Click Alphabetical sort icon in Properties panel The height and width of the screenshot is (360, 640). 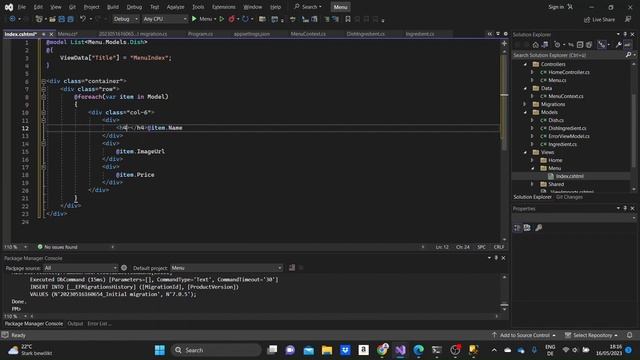(527, 228)
